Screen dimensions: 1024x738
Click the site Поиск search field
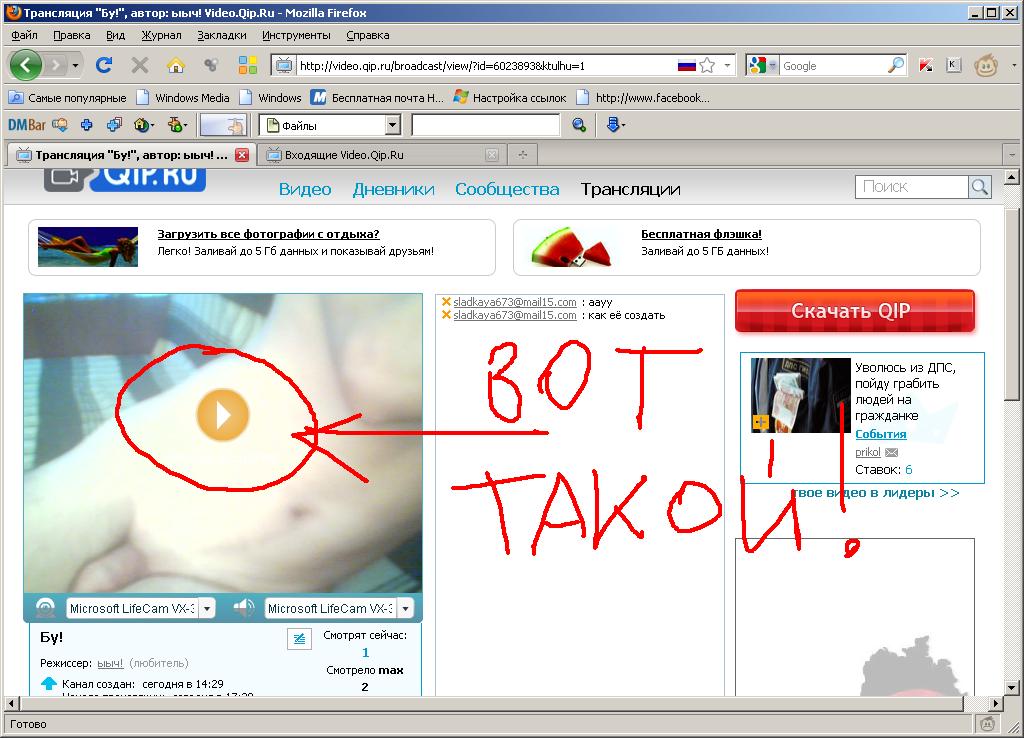point(912,187)
